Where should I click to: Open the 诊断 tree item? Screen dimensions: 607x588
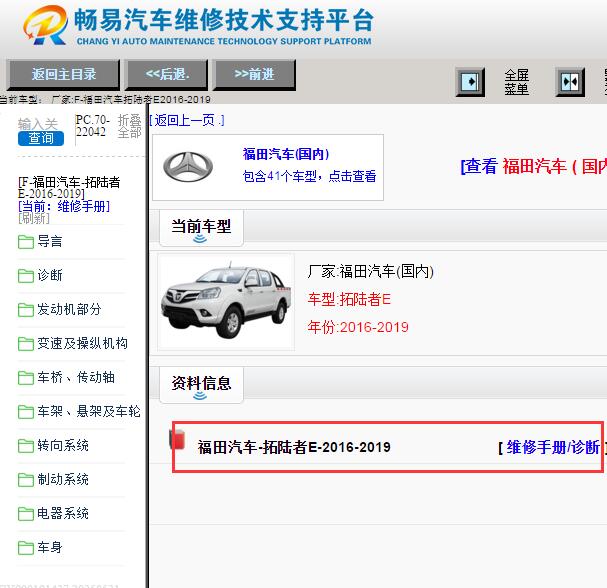pyautogui.click(x=50, y=275)
